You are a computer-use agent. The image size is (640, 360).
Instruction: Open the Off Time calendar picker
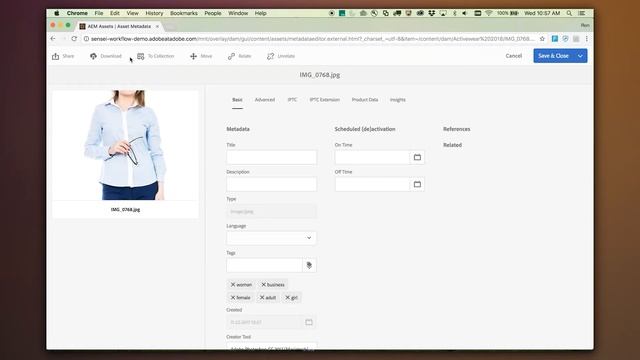pos(417,184)
